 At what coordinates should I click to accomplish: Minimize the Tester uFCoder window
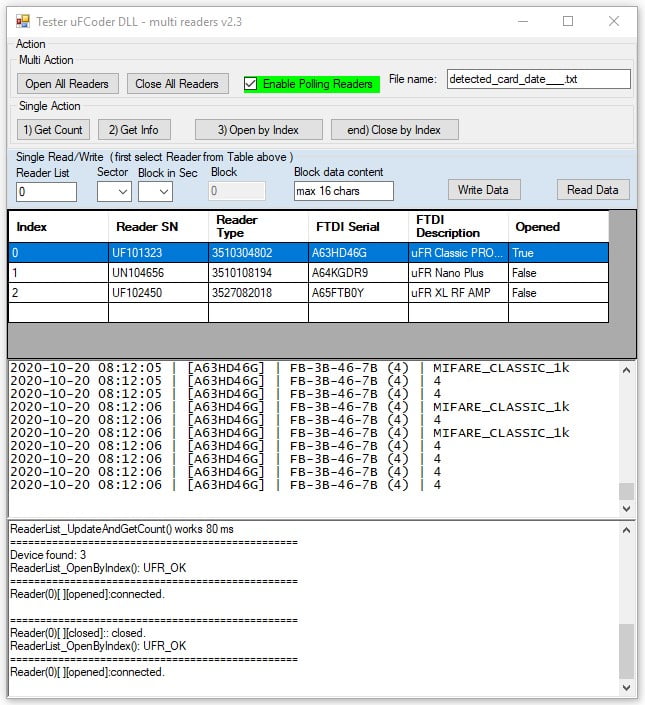(520, 21)
